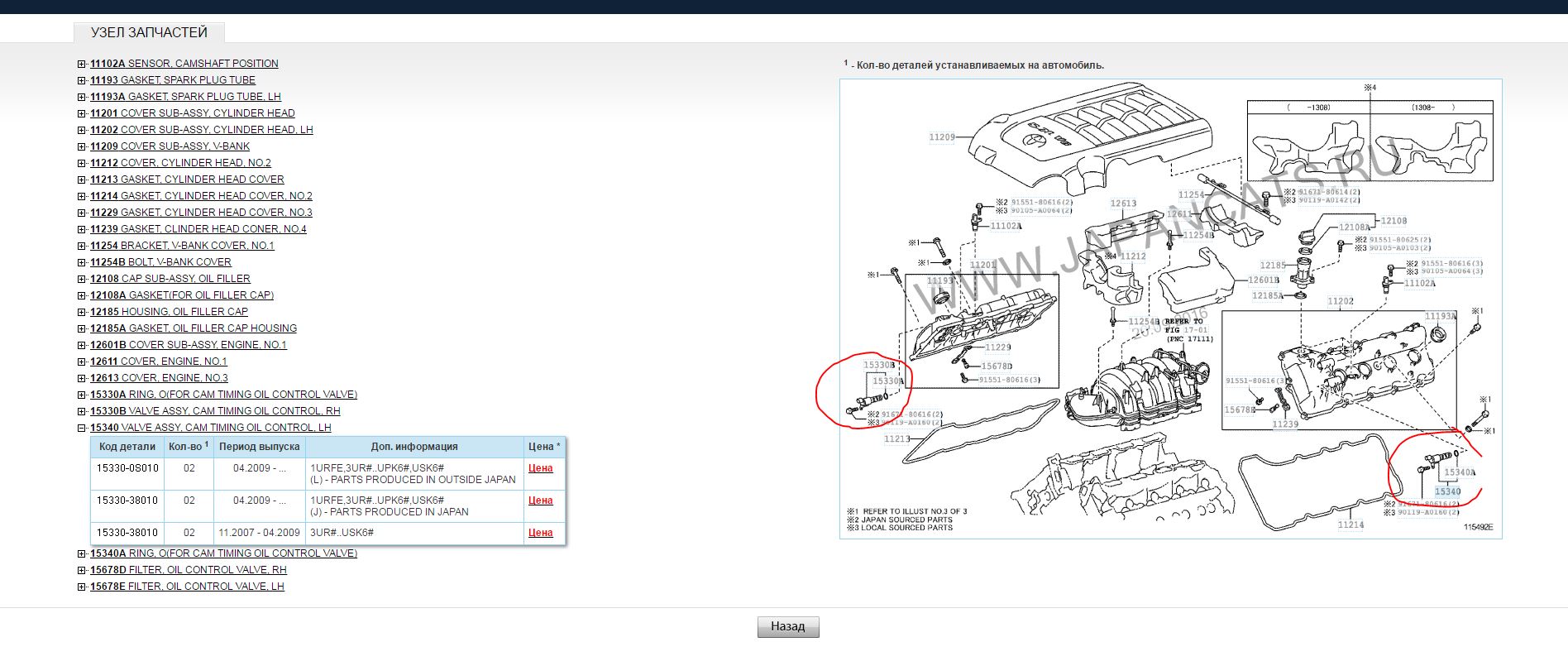Expand the 11209 Cover Sub-Assy, V-Bank node
The width and height of the screenshot is (1568, 661).
point(81,146)
